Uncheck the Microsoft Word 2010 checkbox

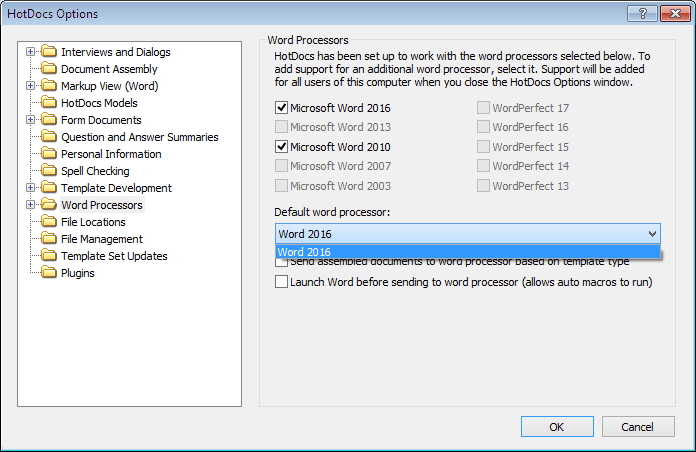pos(282,147)
